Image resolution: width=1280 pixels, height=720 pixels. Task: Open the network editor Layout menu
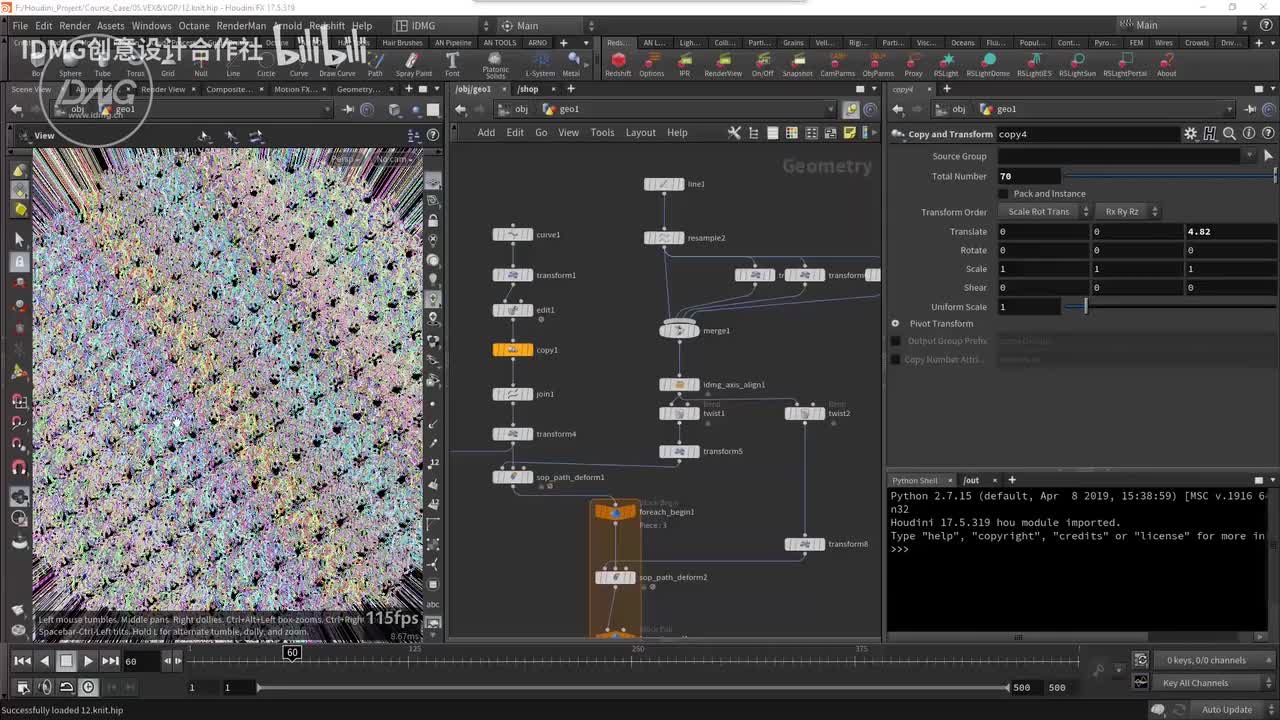point(641,132)
